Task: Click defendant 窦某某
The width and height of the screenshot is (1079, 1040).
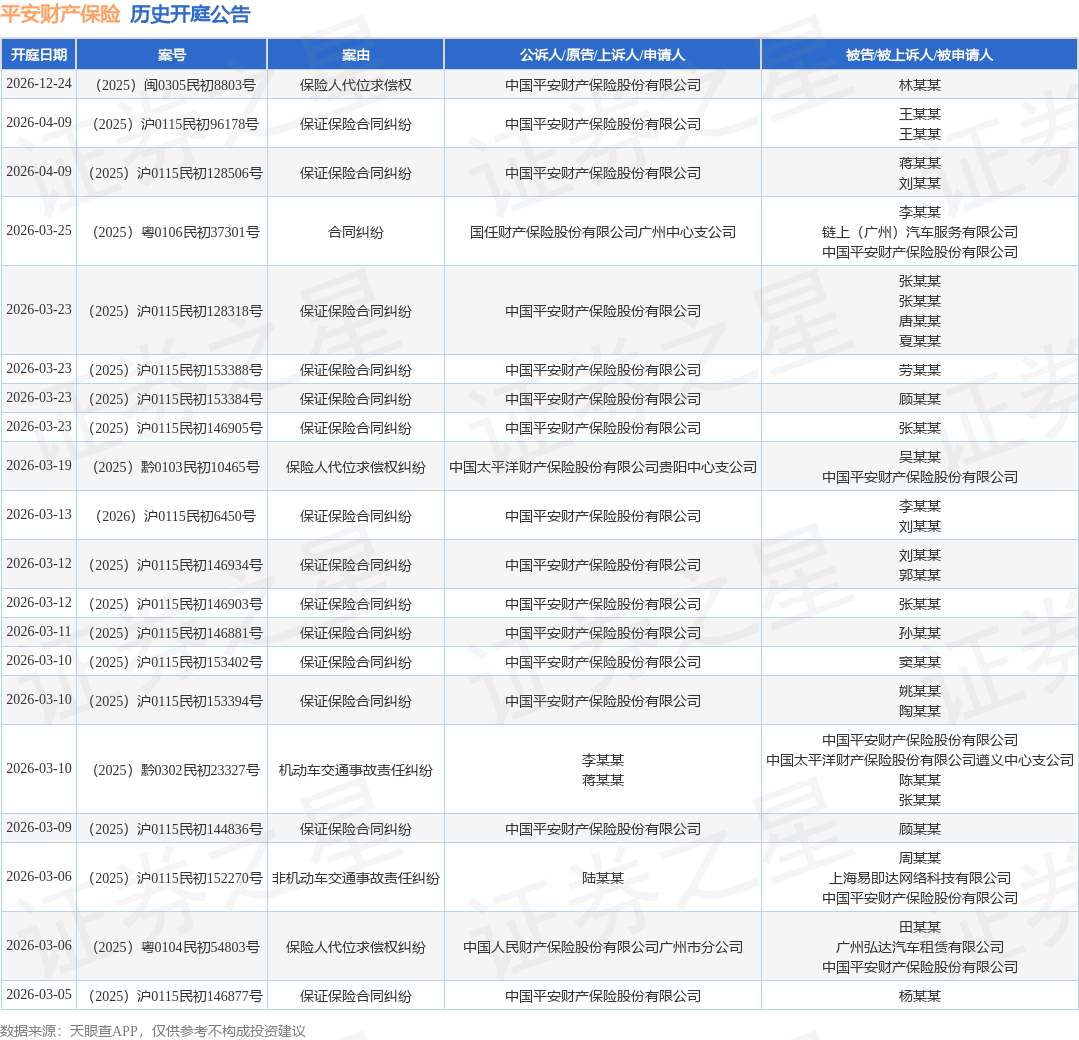Action: coord(919,662)
